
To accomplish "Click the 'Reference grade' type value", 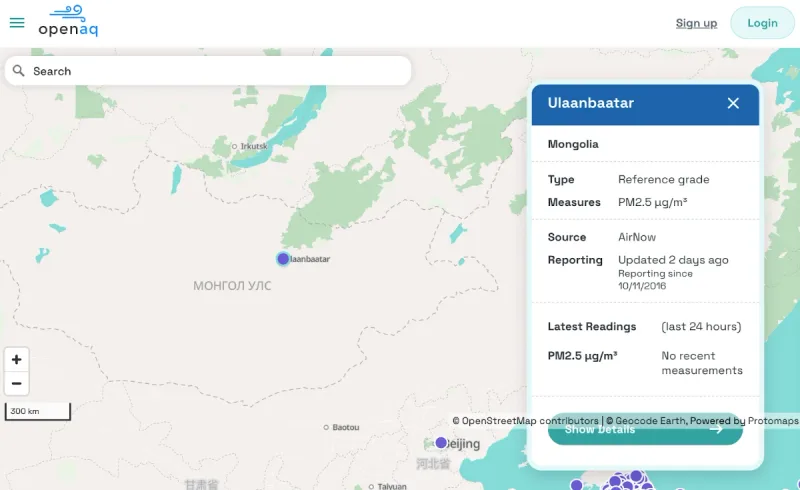I will click(663, 180).
